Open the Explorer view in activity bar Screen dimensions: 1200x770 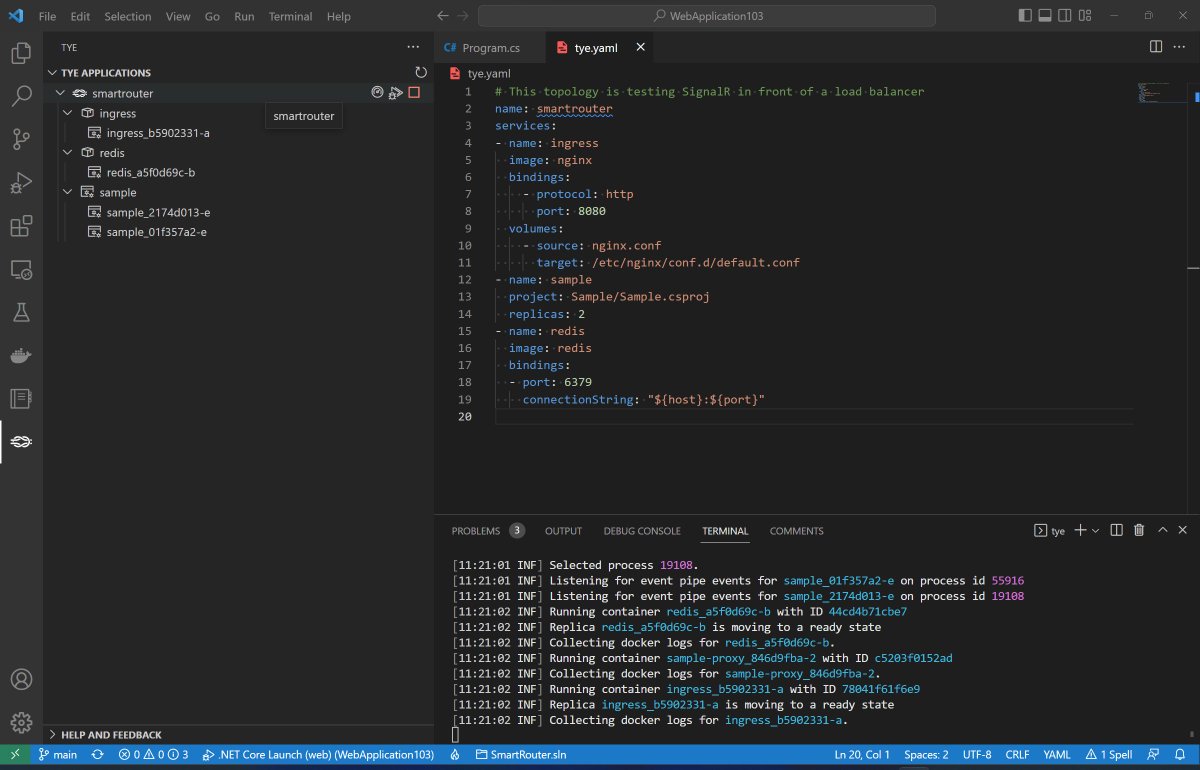pyautogui.click(x=21, y=53)
